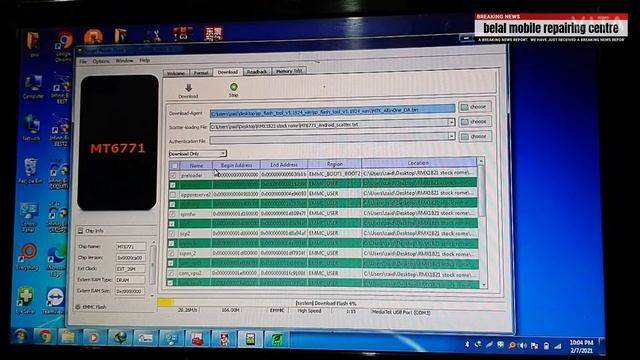640x360 pixels.
Task: Toggle checkbox of green row below opporeserve2
Action: [173, 204]
